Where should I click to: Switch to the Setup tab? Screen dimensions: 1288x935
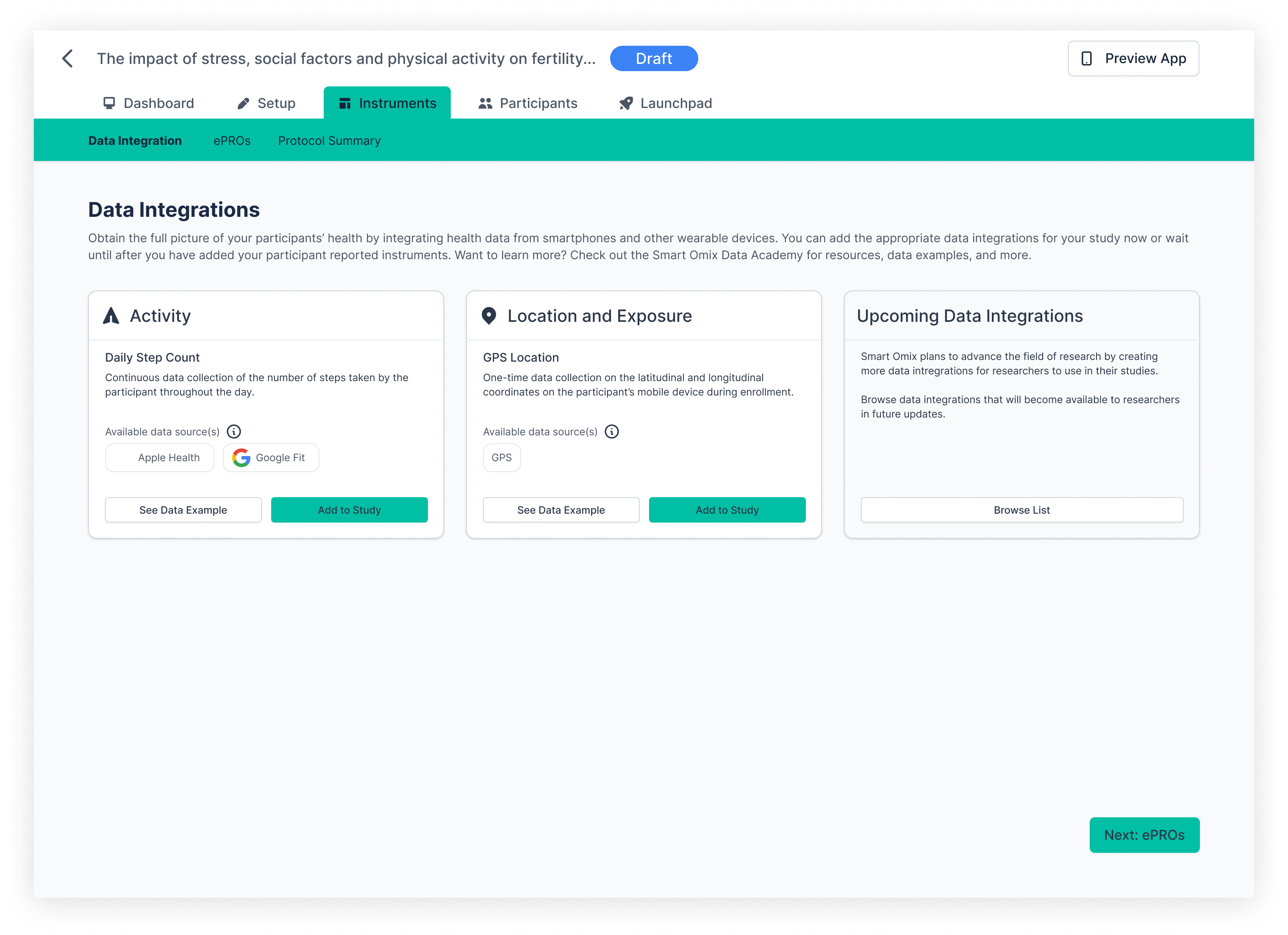tap(266, 103)
